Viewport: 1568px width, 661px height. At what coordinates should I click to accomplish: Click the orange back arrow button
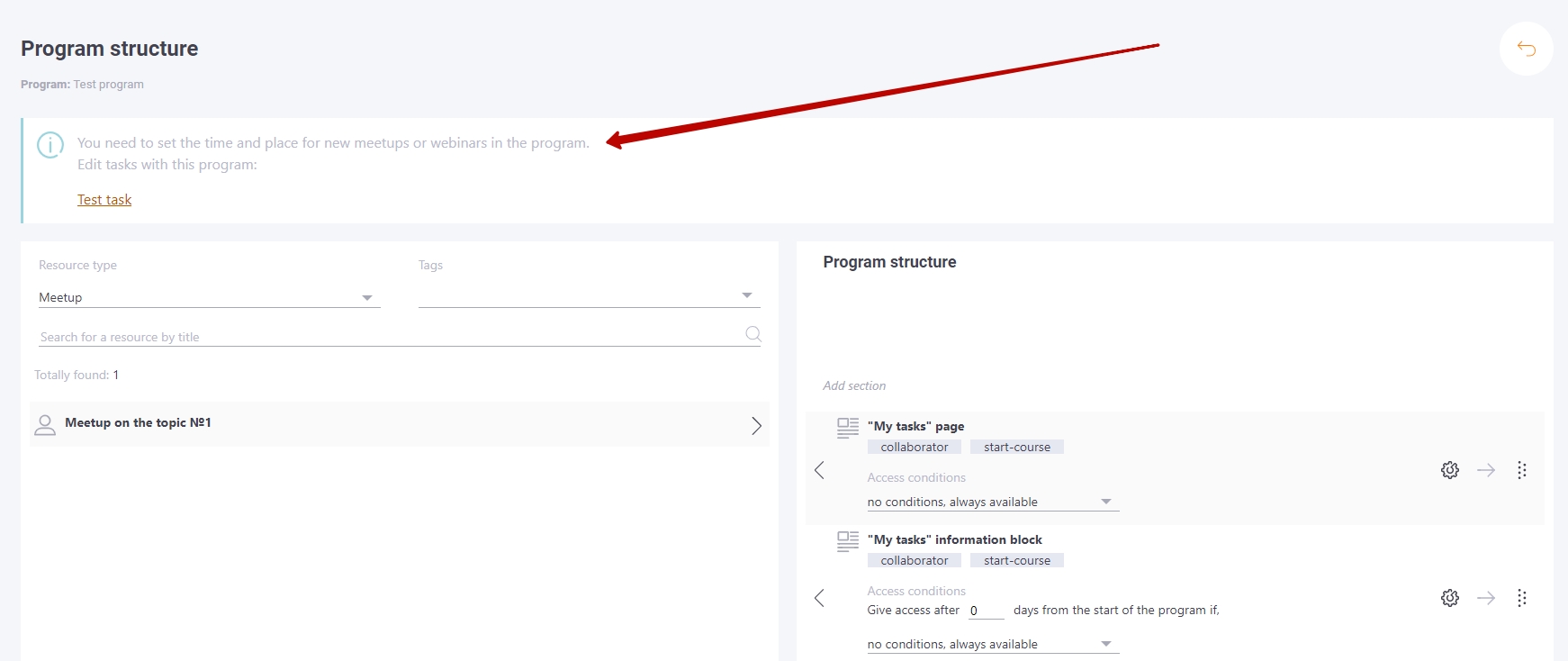[1526, 49]
